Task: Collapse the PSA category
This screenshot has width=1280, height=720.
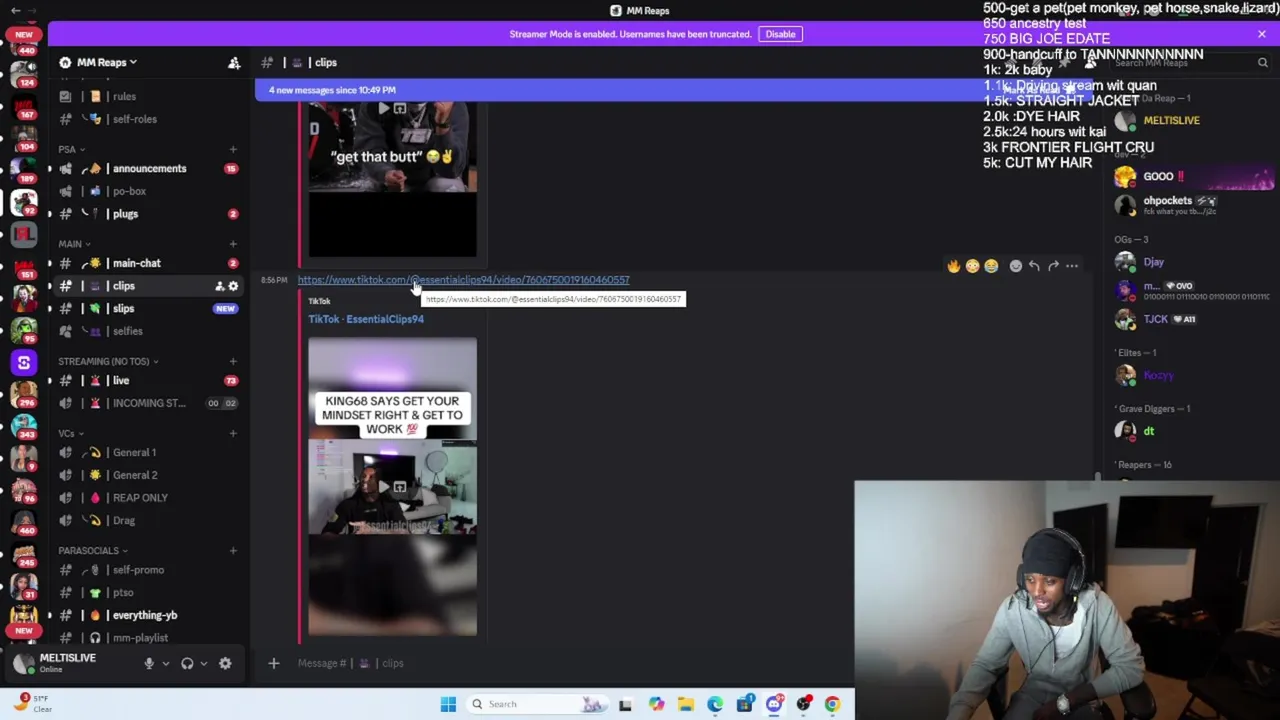Action: [71, 149]
